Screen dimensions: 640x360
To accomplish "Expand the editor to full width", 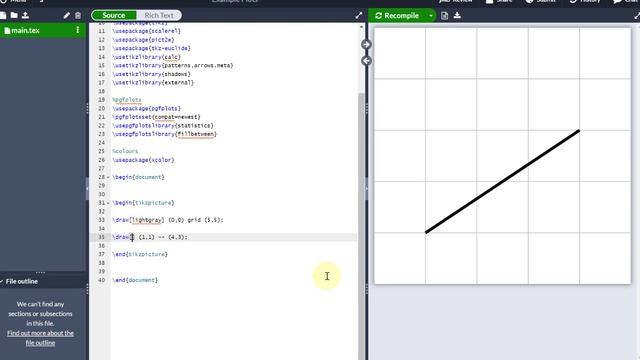I will 359,16.
